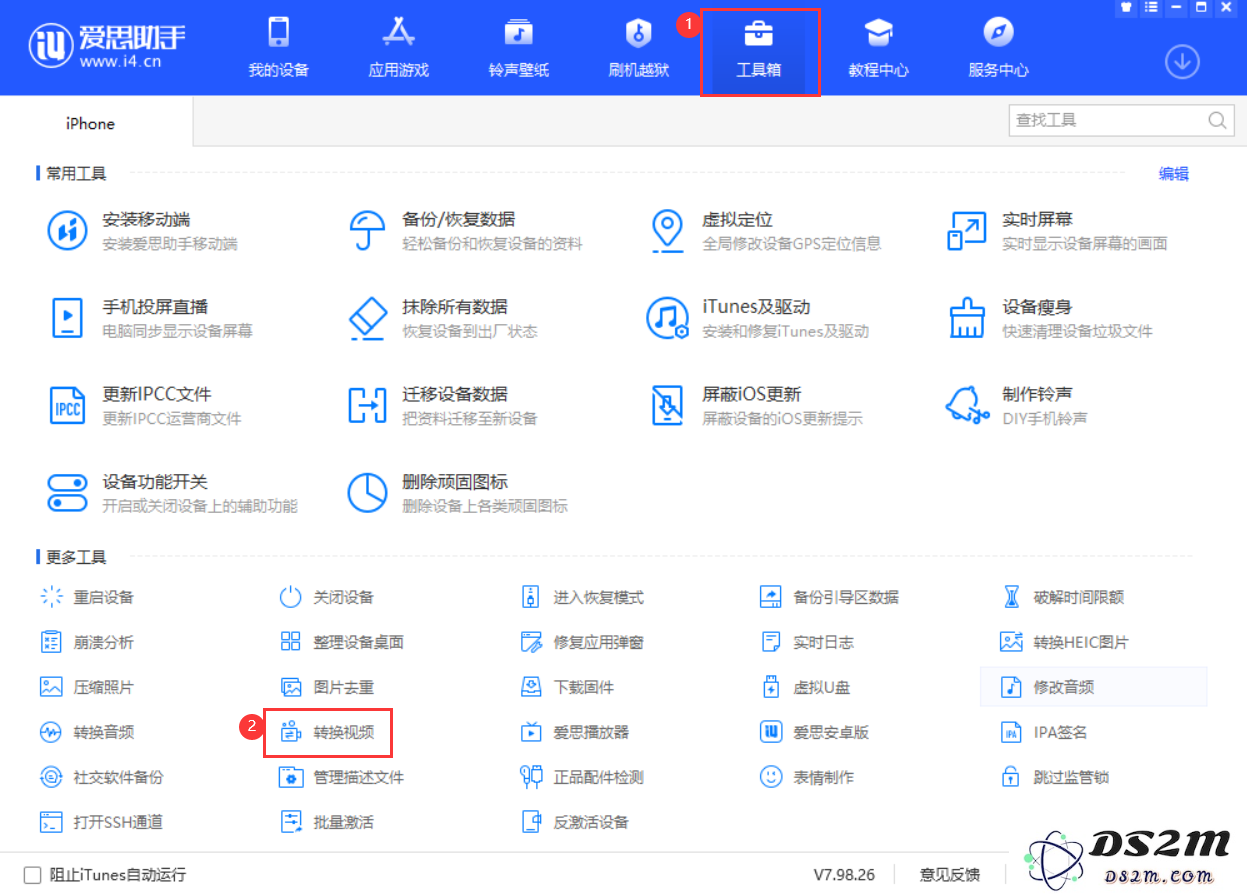Switch to the 工具箱 toolbox section
The width and height of the screenshot is (1247, 894).
759,48
